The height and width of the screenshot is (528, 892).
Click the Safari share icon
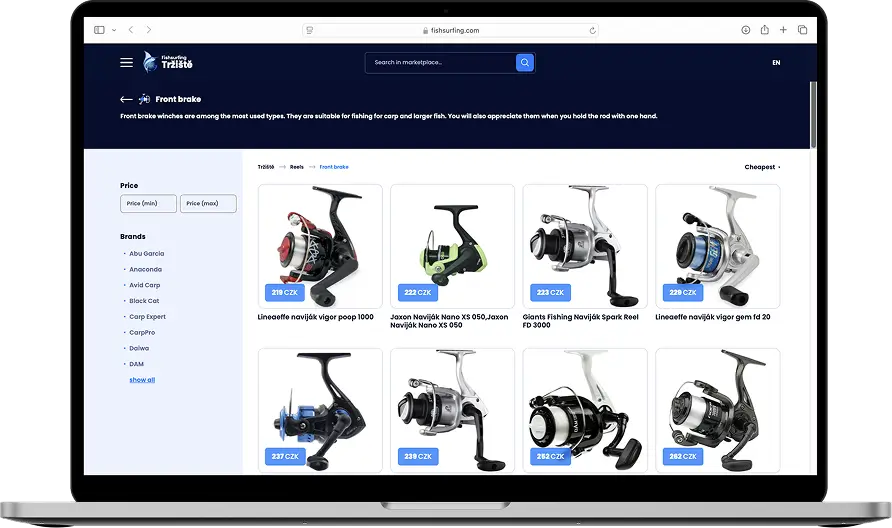point(765,30)
